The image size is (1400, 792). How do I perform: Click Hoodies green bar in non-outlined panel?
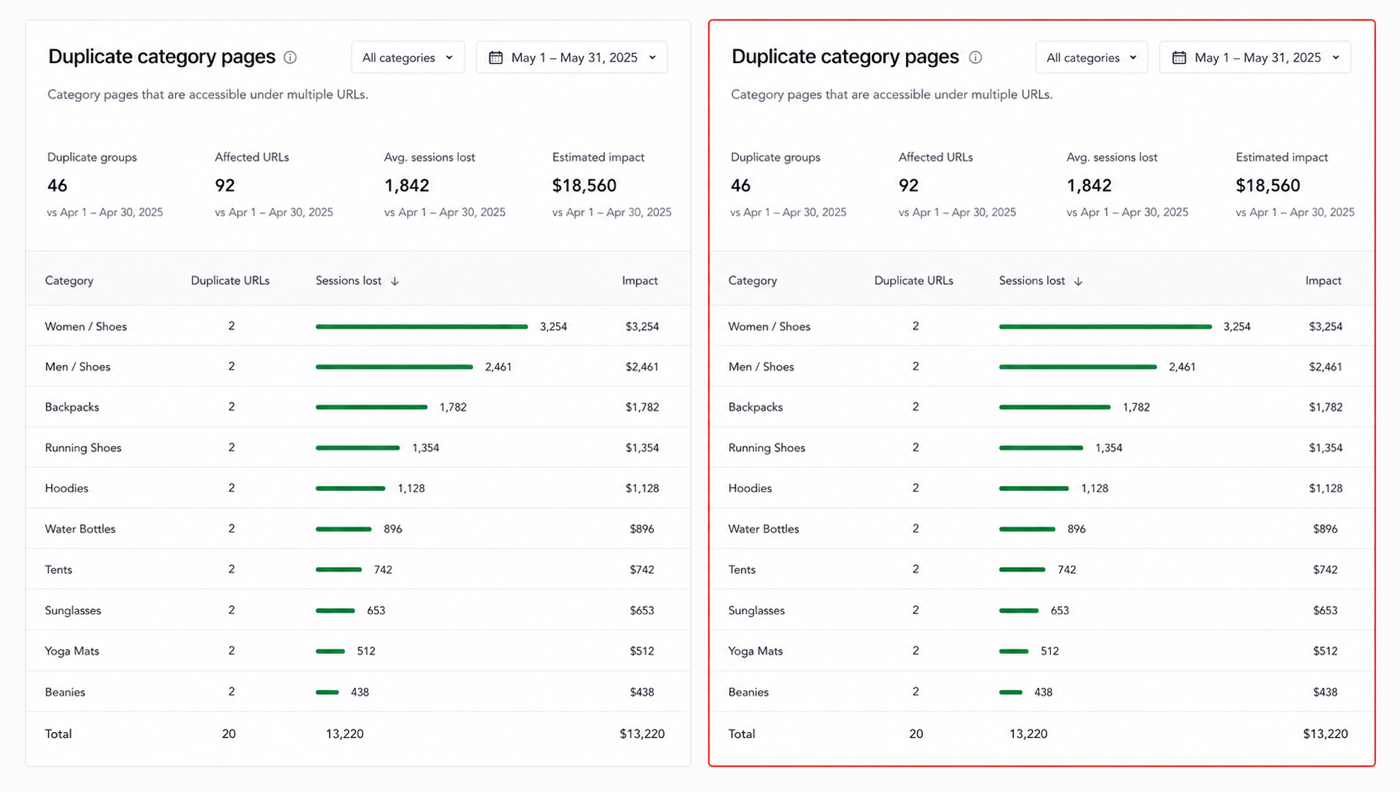click(350, 488)
